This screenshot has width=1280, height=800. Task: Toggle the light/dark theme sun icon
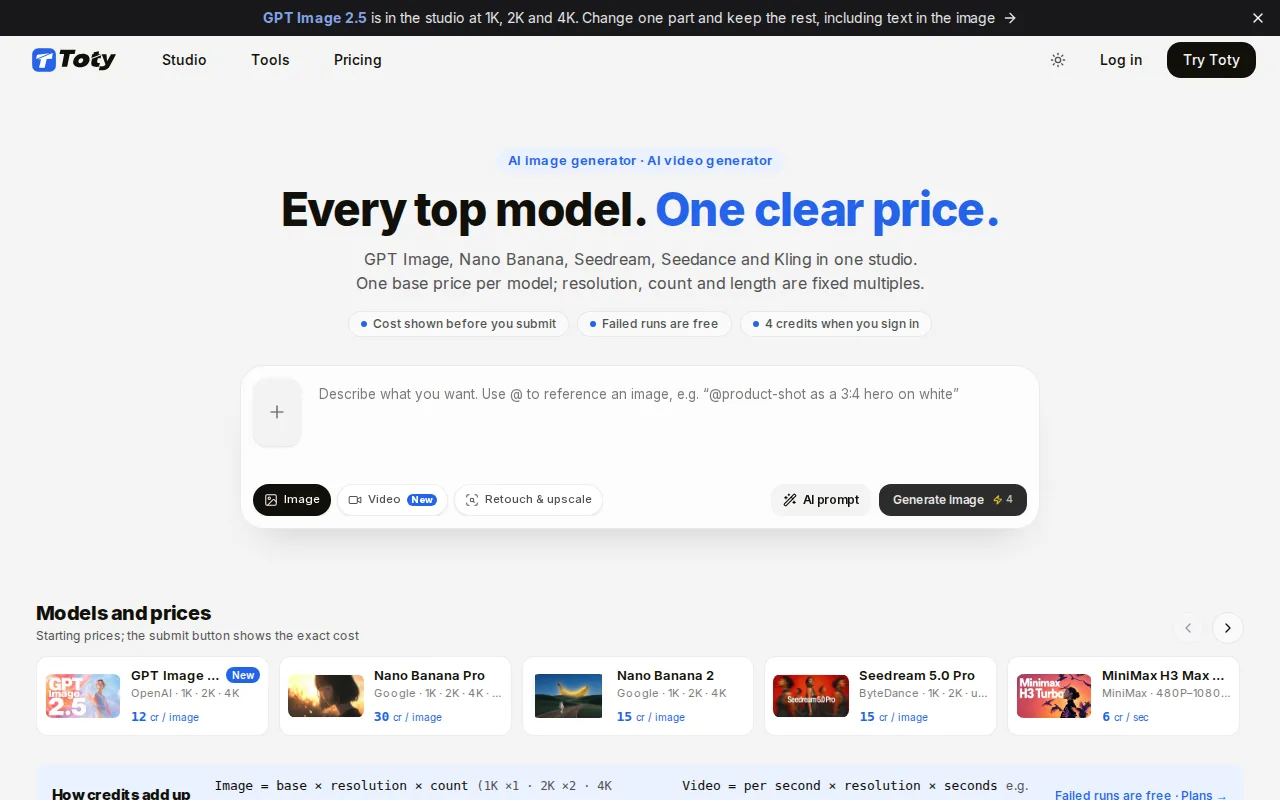1058,60
